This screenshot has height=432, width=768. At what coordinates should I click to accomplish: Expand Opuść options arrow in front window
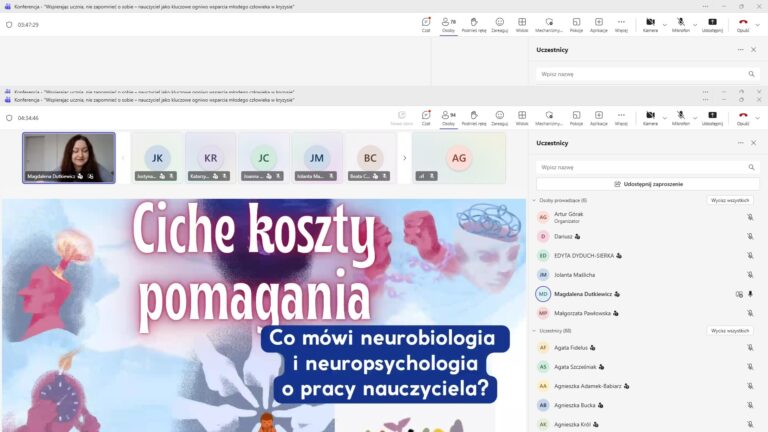click(x=757, y=118)
